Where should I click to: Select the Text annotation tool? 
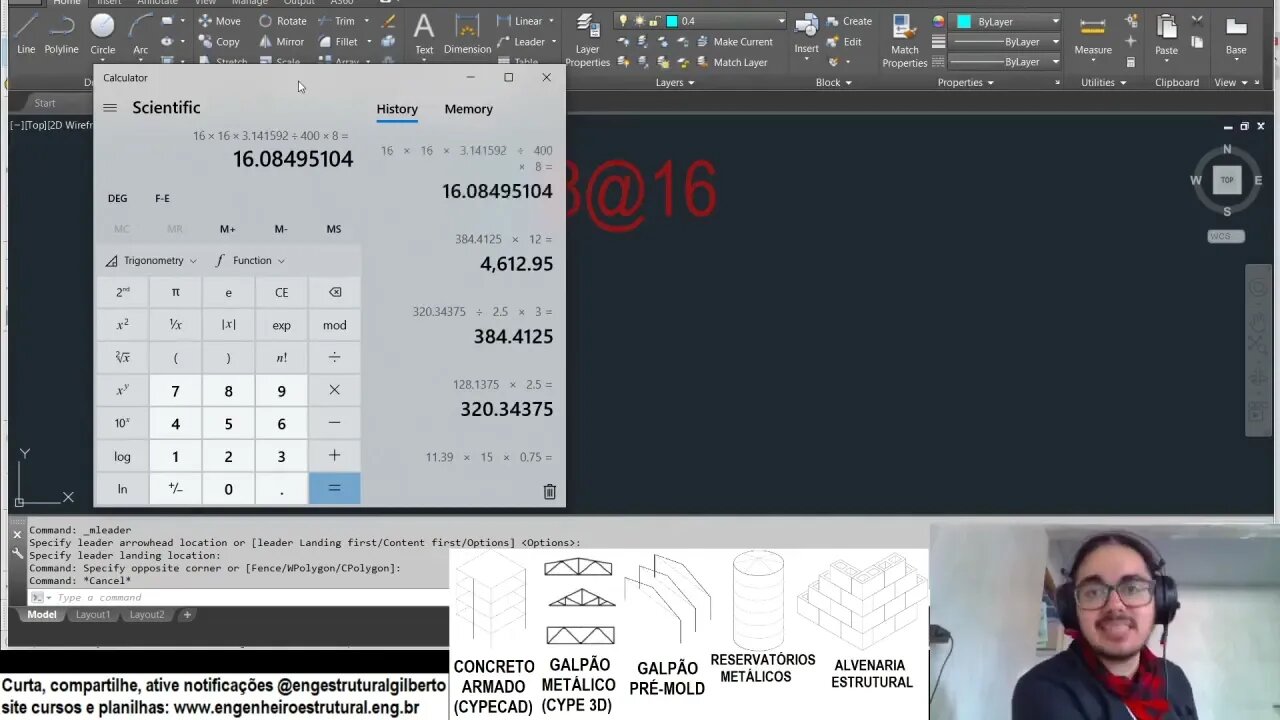point(424,33)
